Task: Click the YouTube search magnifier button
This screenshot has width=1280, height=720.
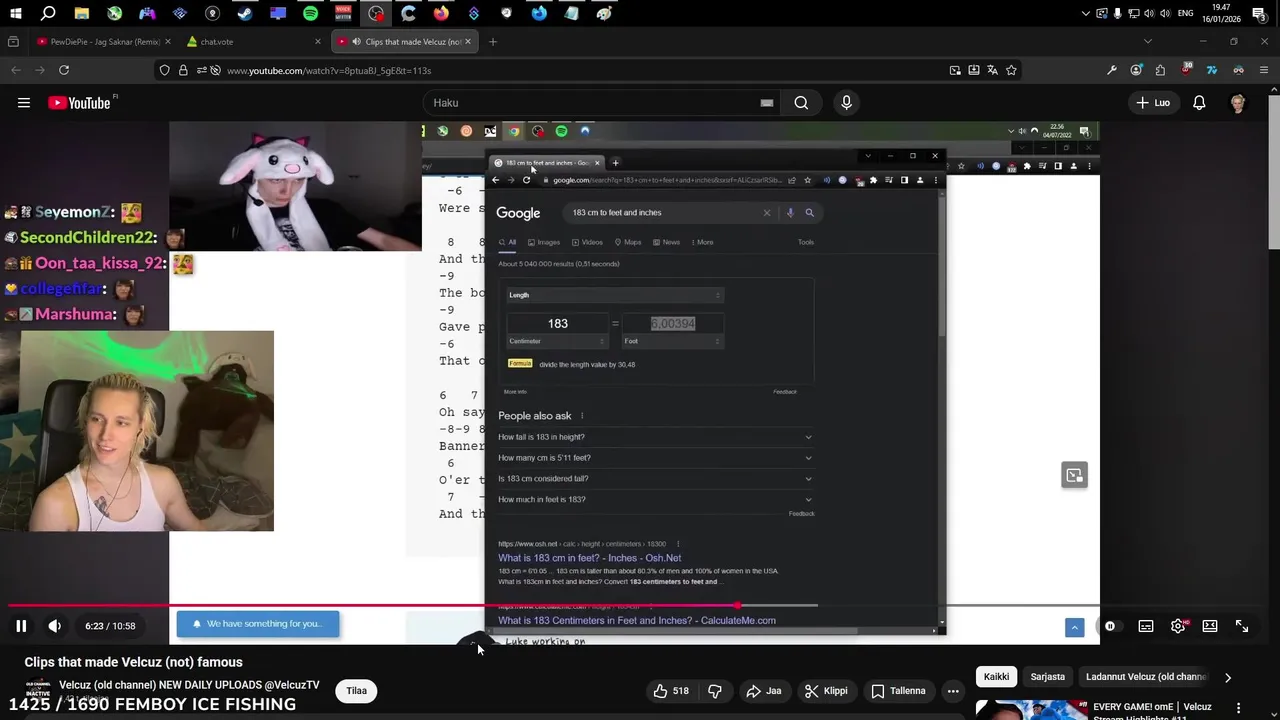Action: point(801,103)
